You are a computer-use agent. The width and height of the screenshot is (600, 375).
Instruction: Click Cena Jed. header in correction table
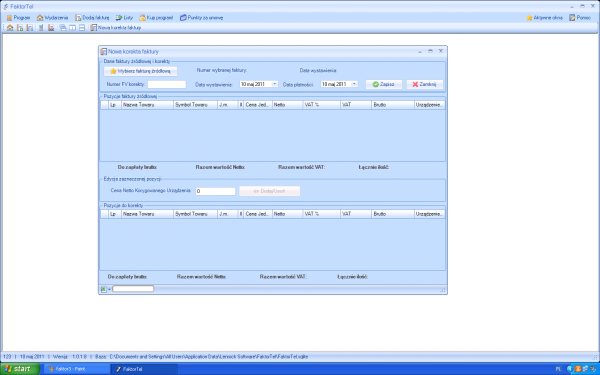[x=258, y=214]
